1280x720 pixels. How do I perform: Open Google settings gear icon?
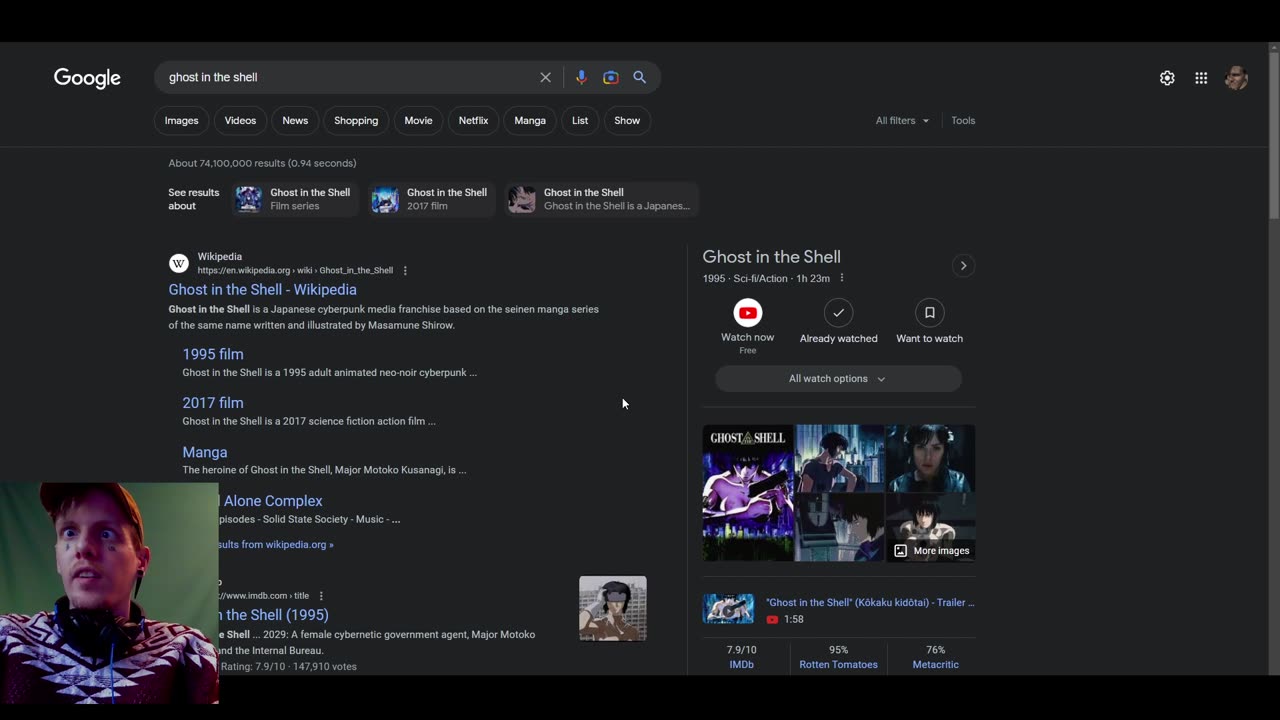[x=1167, y=78]
